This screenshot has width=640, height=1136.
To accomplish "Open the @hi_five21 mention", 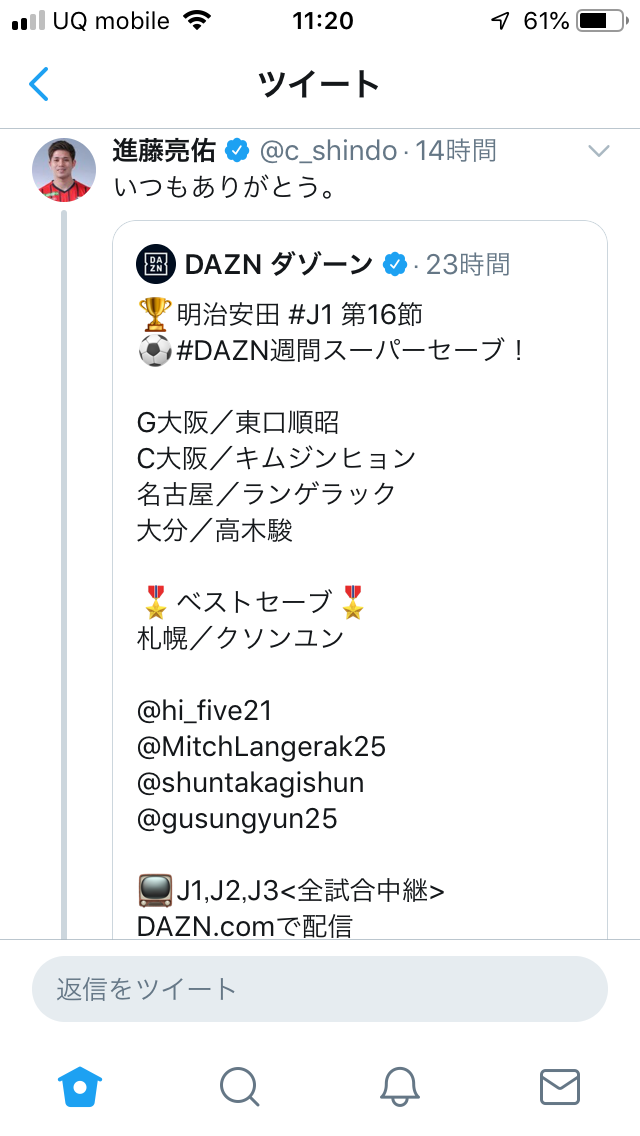I will click(x=204, y=711).
